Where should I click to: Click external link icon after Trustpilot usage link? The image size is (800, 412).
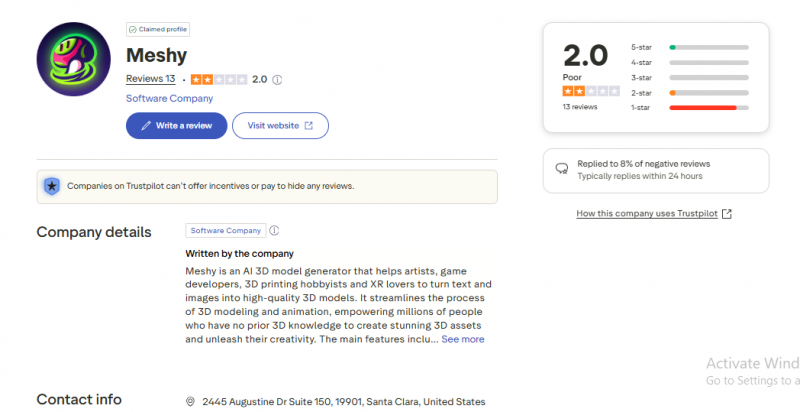pyautogui.click(x=727, y=214)
